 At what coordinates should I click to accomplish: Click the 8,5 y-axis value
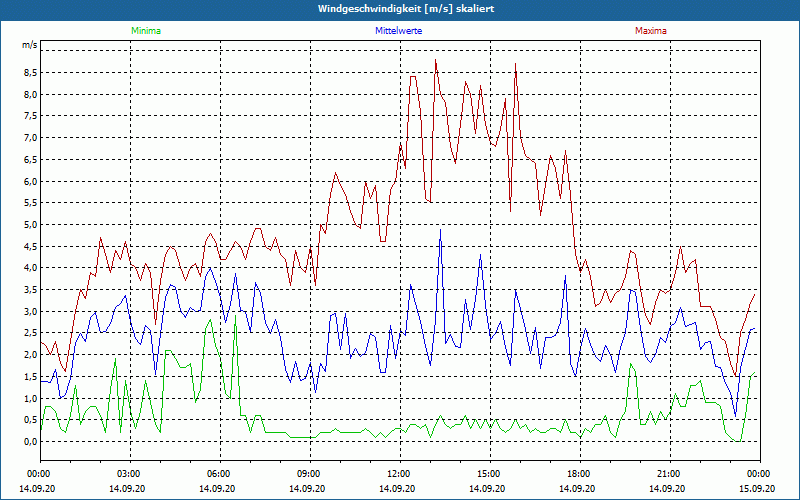pos(30,73)
